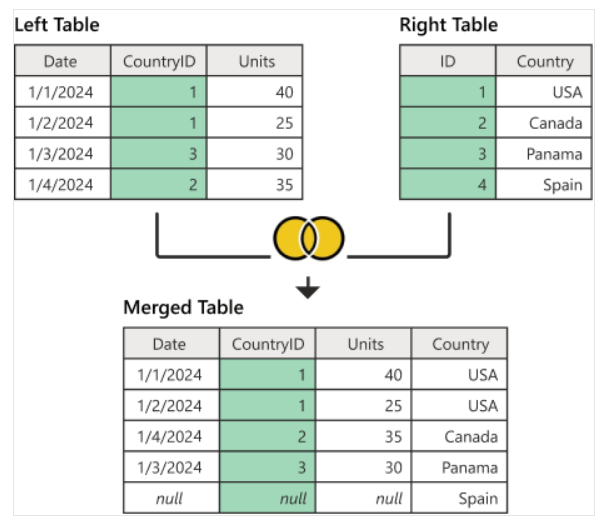Screen dimensions: 610x521
Task: Click the Spain cell in Right Table
Action: 544,184
